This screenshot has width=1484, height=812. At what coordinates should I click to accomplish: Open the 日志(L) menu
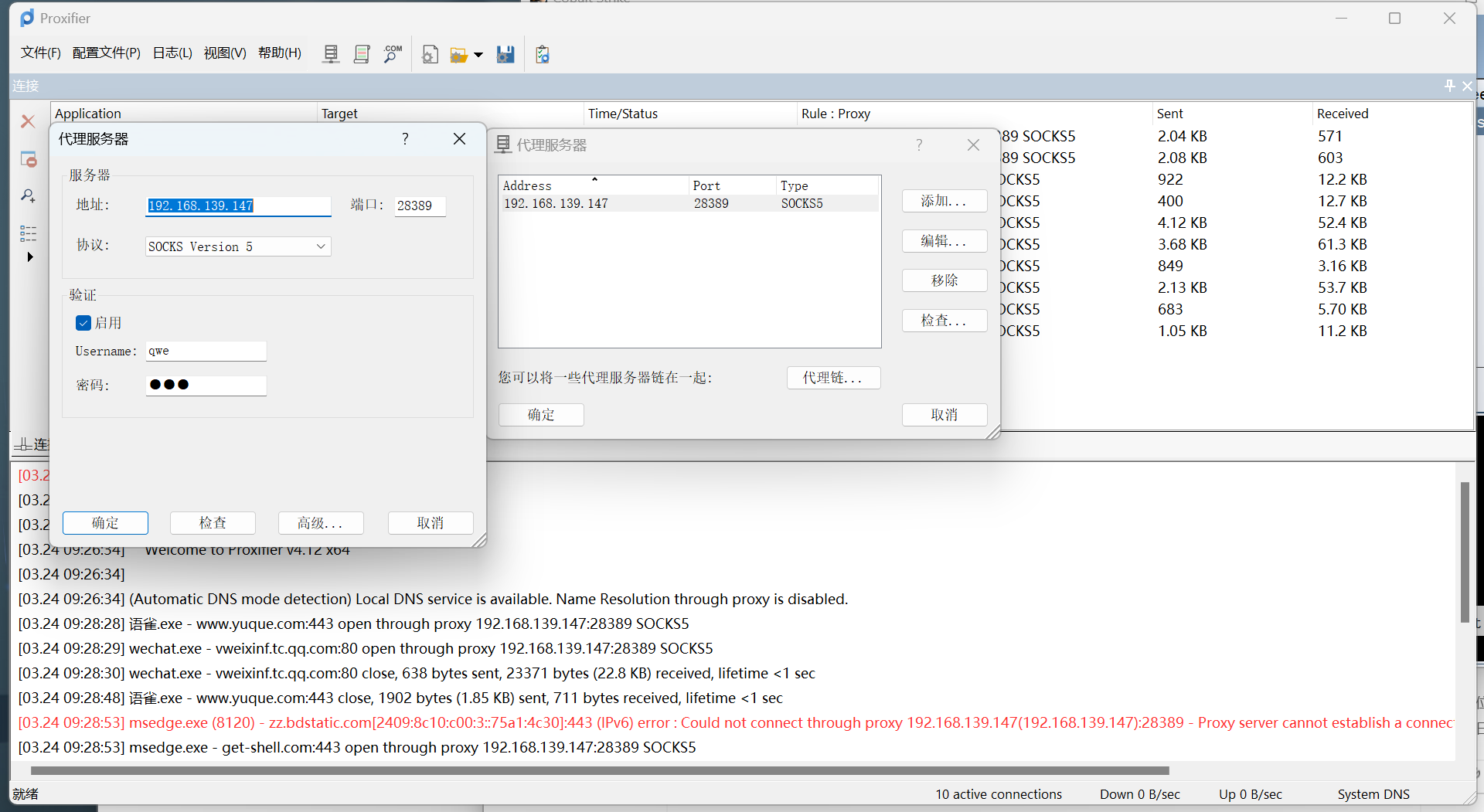click(x=172, y=53)
